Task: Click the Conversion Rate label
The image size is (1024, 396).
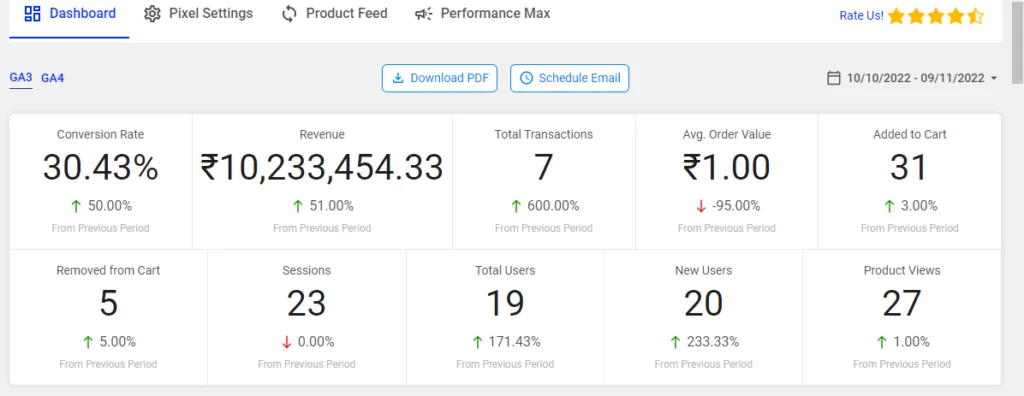Action: pos(101,135)
